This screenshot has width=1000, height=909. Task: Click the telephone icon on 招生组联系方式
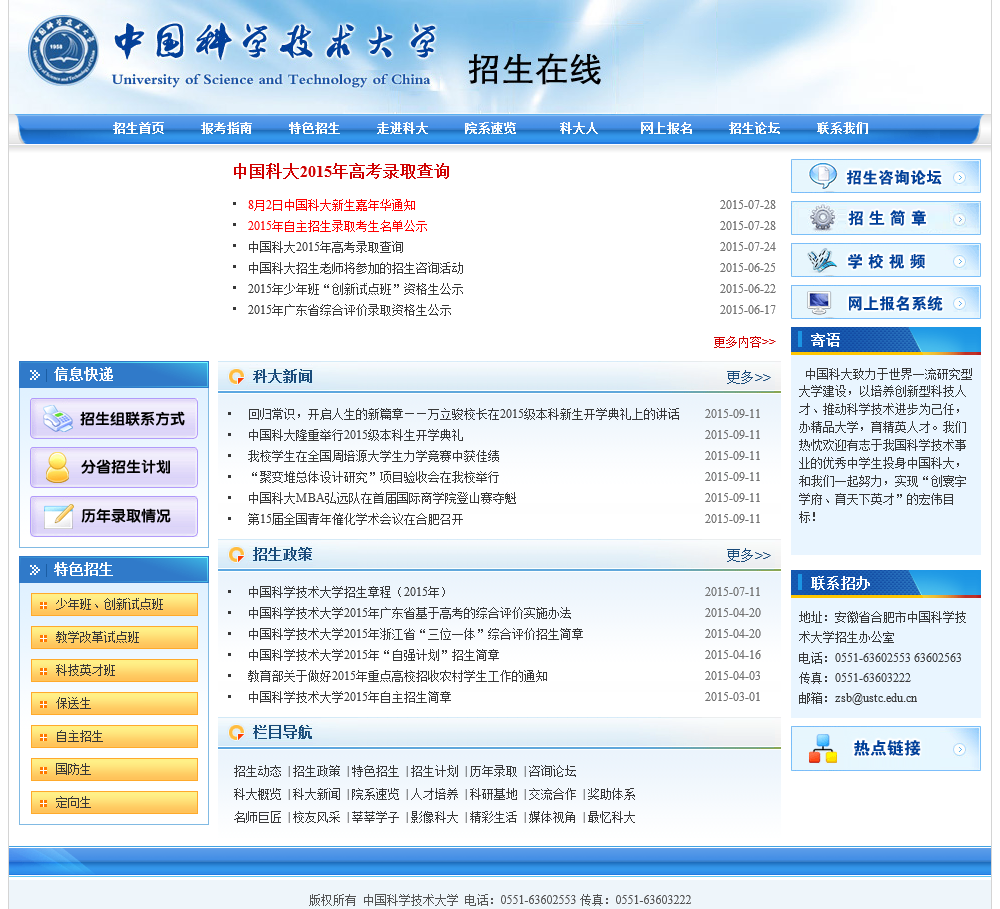[58, 419]
